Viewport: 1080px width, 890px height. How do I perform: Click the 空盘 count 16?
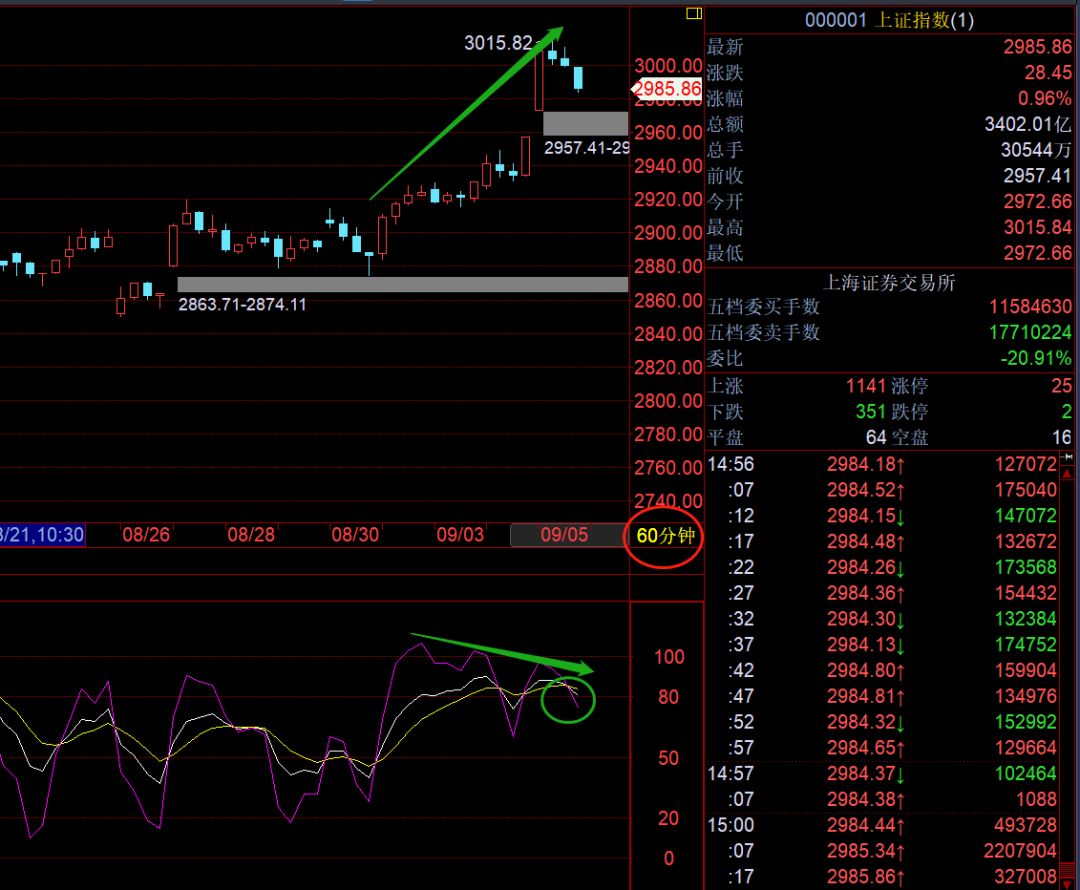[1061, 437]
